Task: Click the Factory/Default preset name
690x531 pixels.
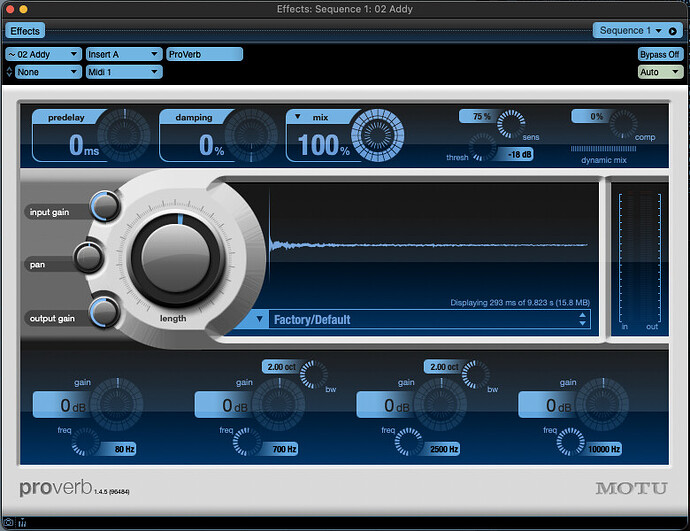Action: 312,319
